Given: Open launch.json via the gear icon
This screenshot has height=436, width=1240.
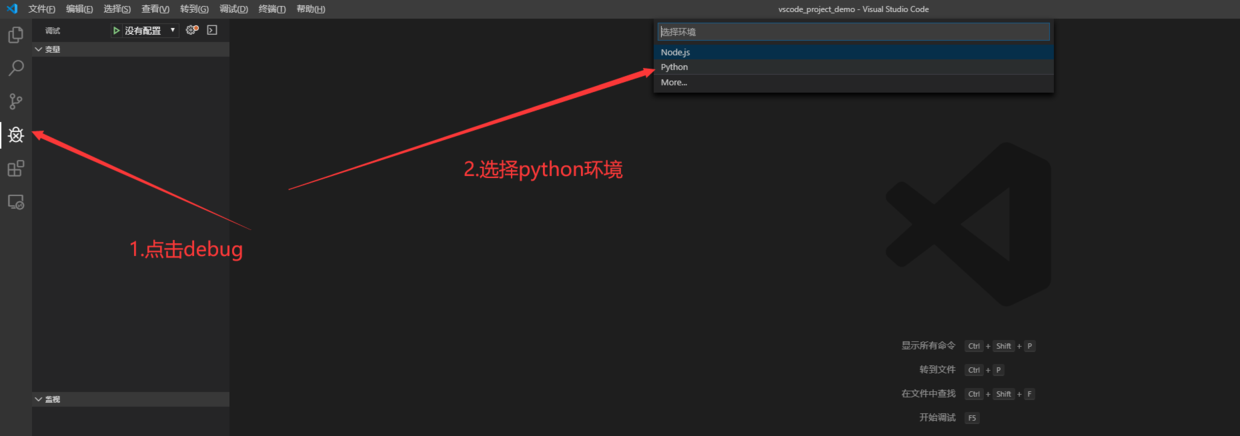Looking at the screenshot, I should pos(192,30).
